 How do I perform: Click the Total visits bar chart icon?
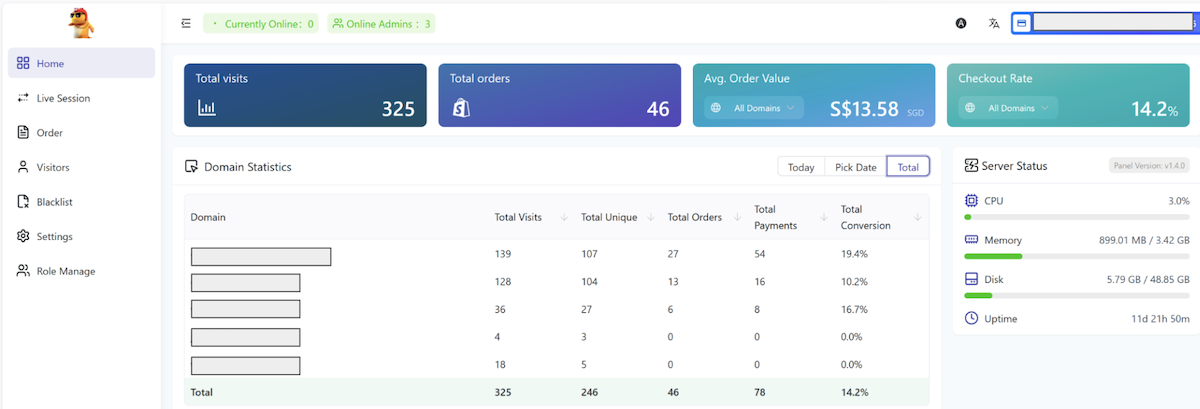(x=206, y=108)
